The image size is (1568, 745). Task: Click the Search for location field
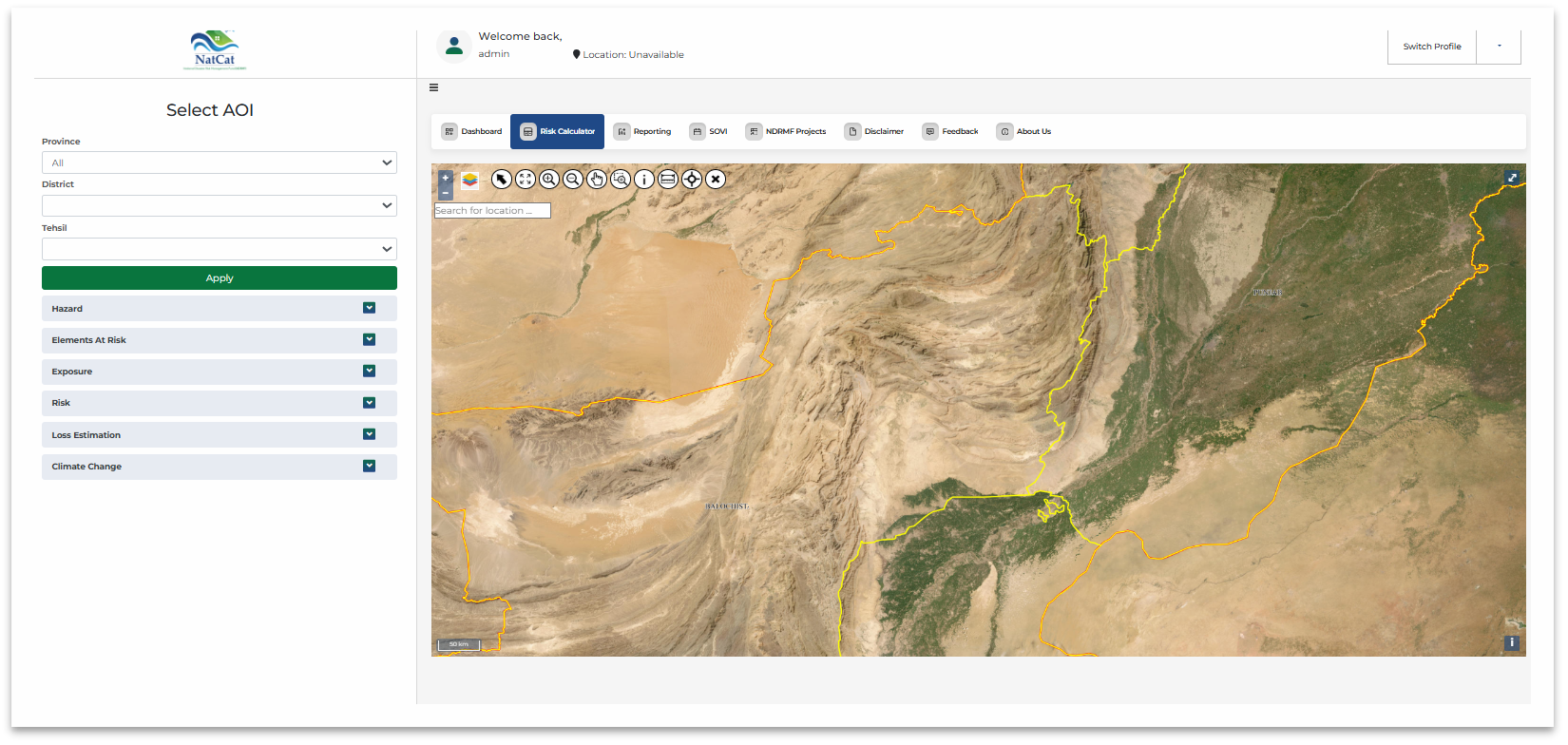(x=492, y=211)
